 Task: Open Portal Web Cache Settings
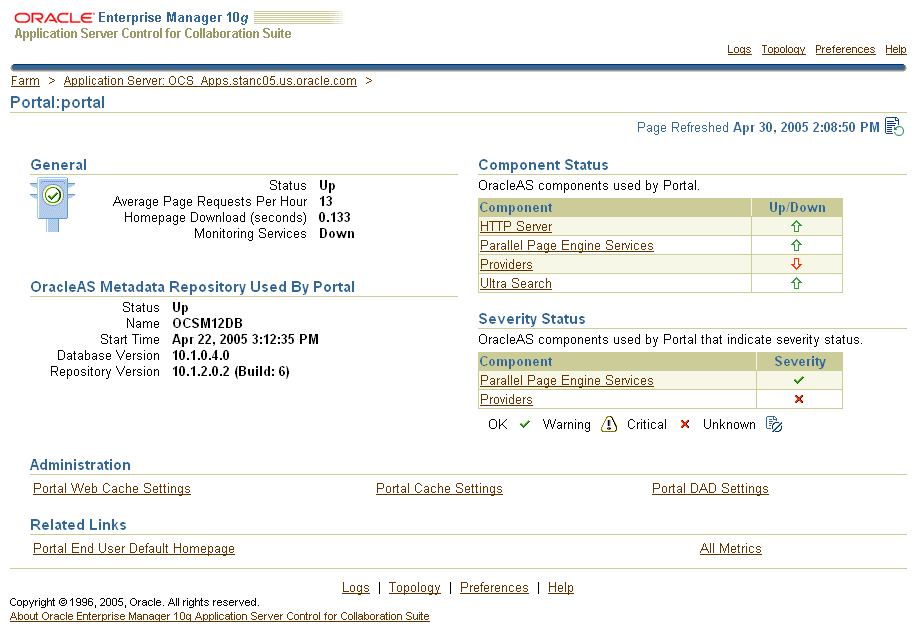111,488
